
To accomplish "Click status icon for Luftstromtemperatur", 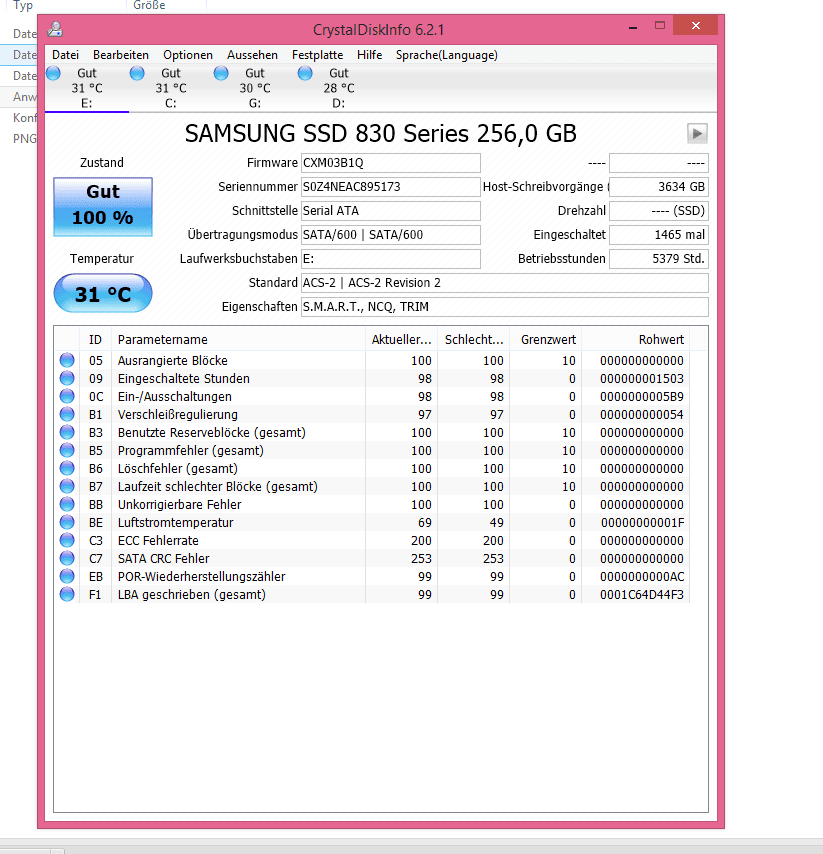I will [67, 522].
